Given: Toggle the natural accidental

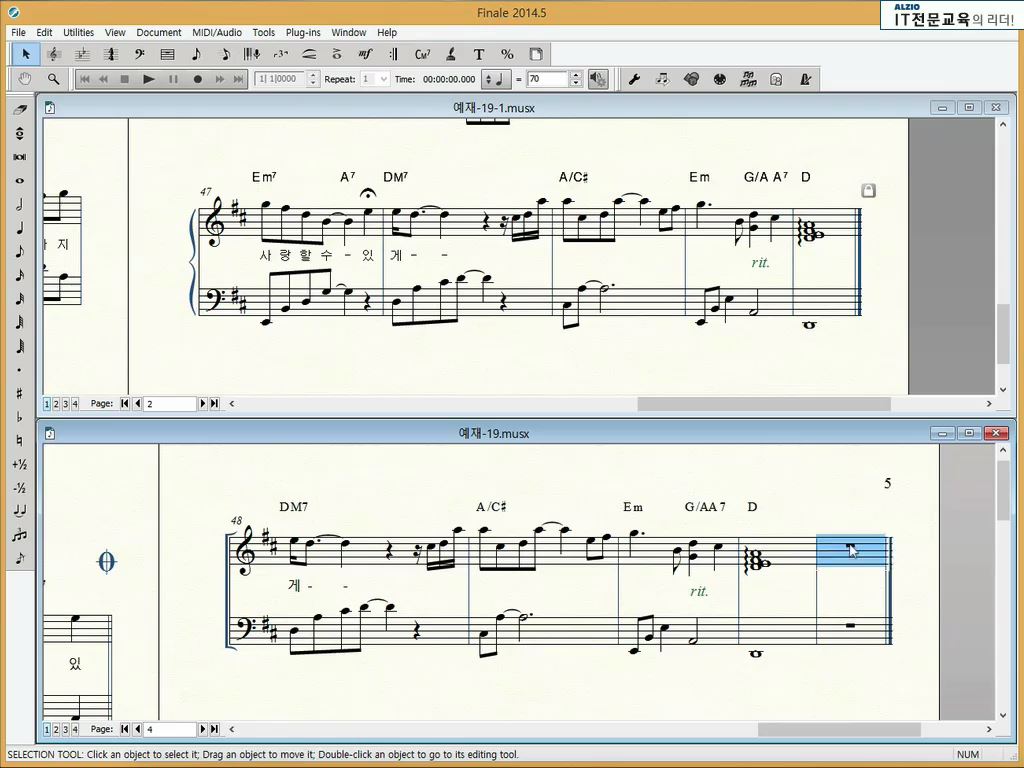Looking at the screenshot, I should [20, 441].
